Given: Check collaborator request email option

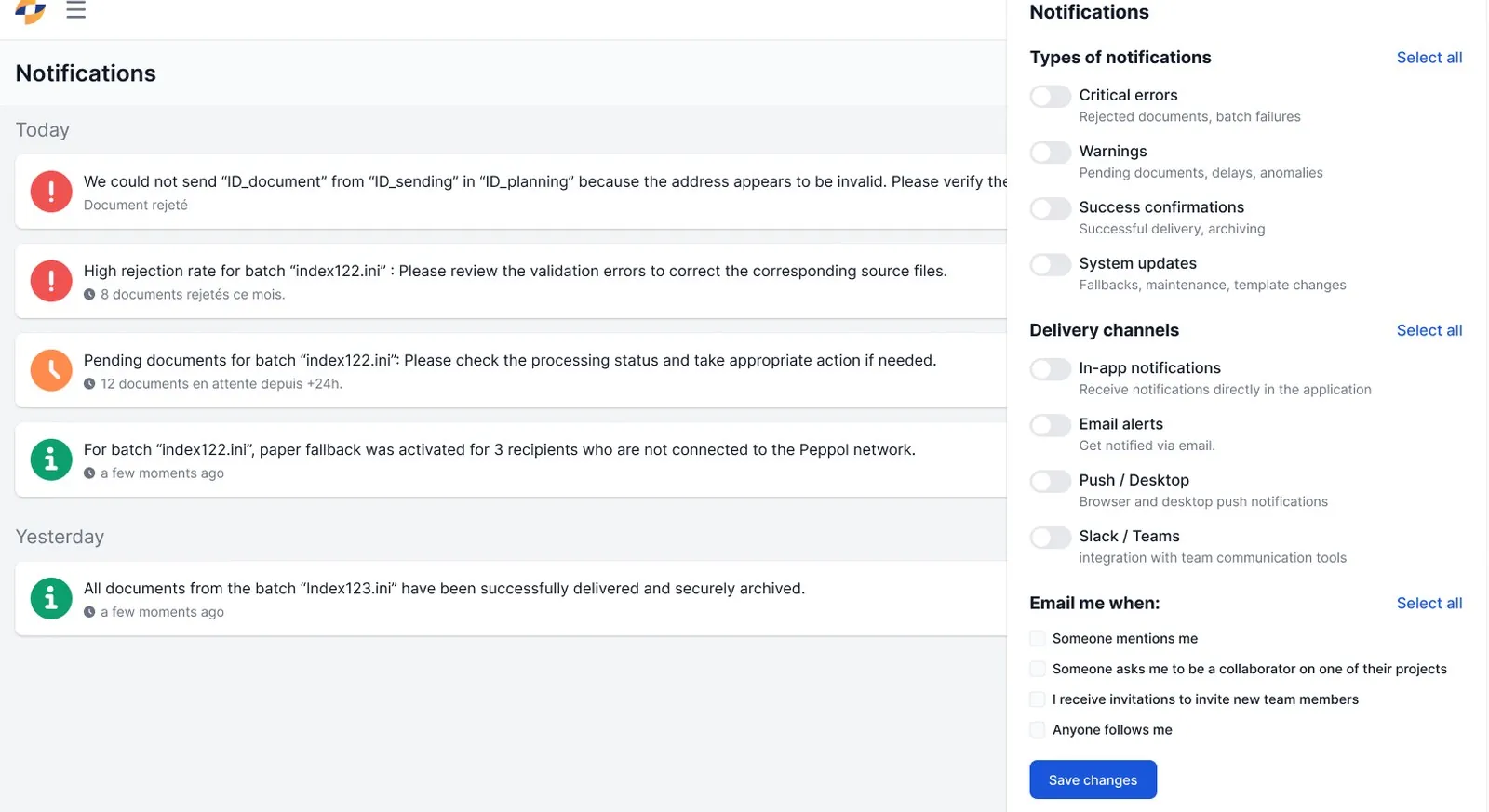Looking at the screenshot, I should coord(1038,669).
